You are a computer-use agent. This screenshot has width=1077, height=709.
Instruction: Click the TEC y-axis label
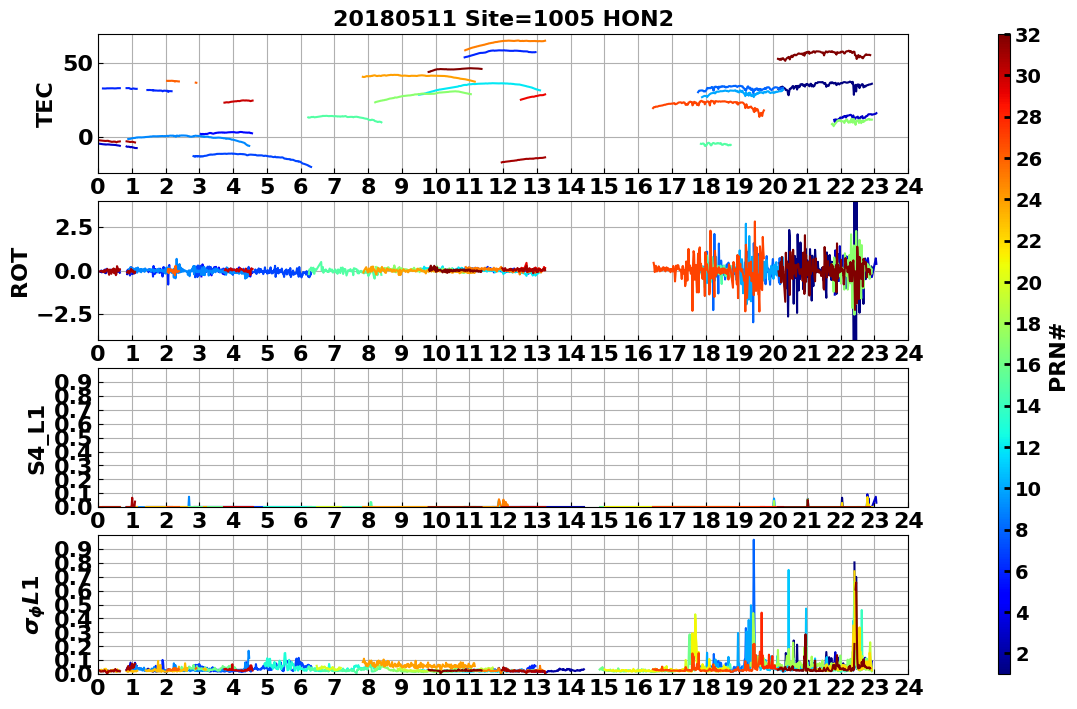point(45,104)
